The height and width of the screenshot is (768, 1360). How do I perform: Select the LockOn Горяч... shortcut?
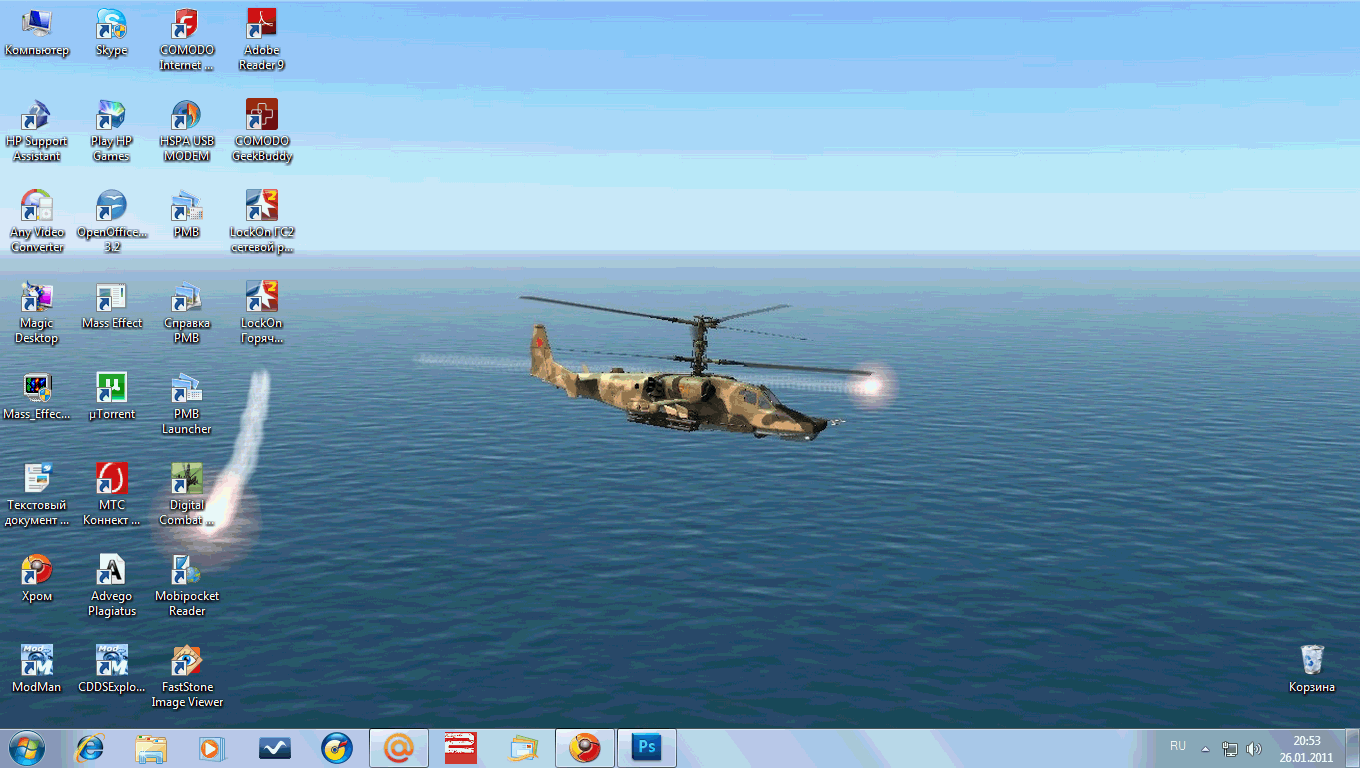click(x=262, y=313)
